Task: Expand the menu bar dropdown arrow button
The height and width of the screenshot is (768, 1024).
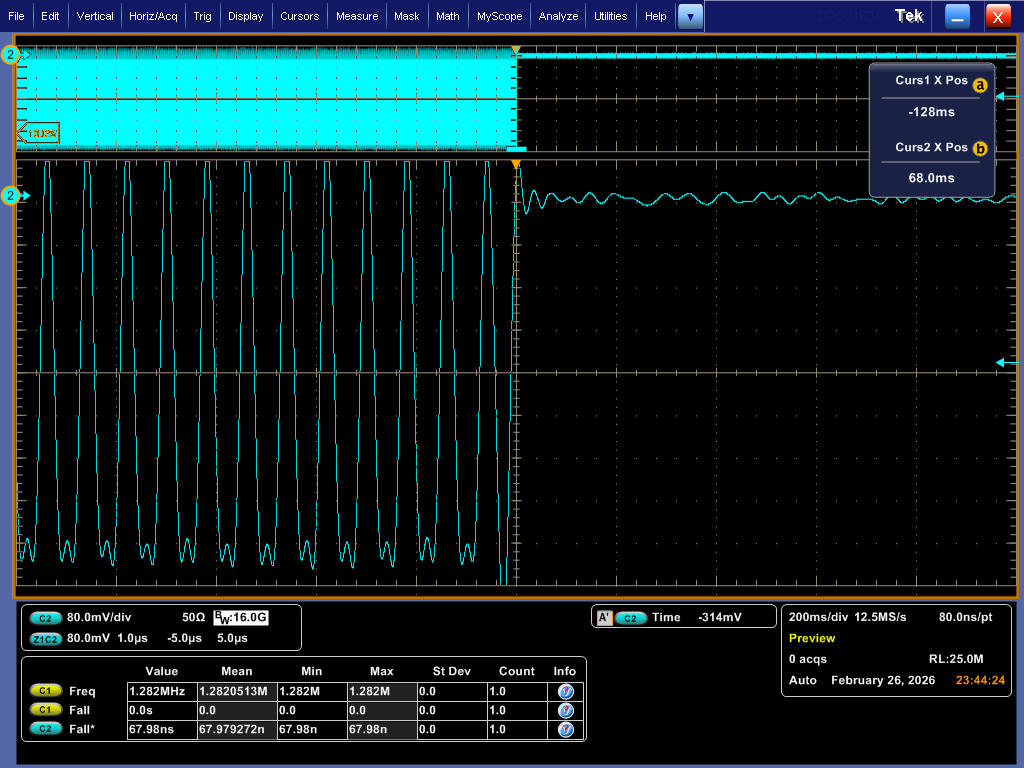Action: click(690, 16)
